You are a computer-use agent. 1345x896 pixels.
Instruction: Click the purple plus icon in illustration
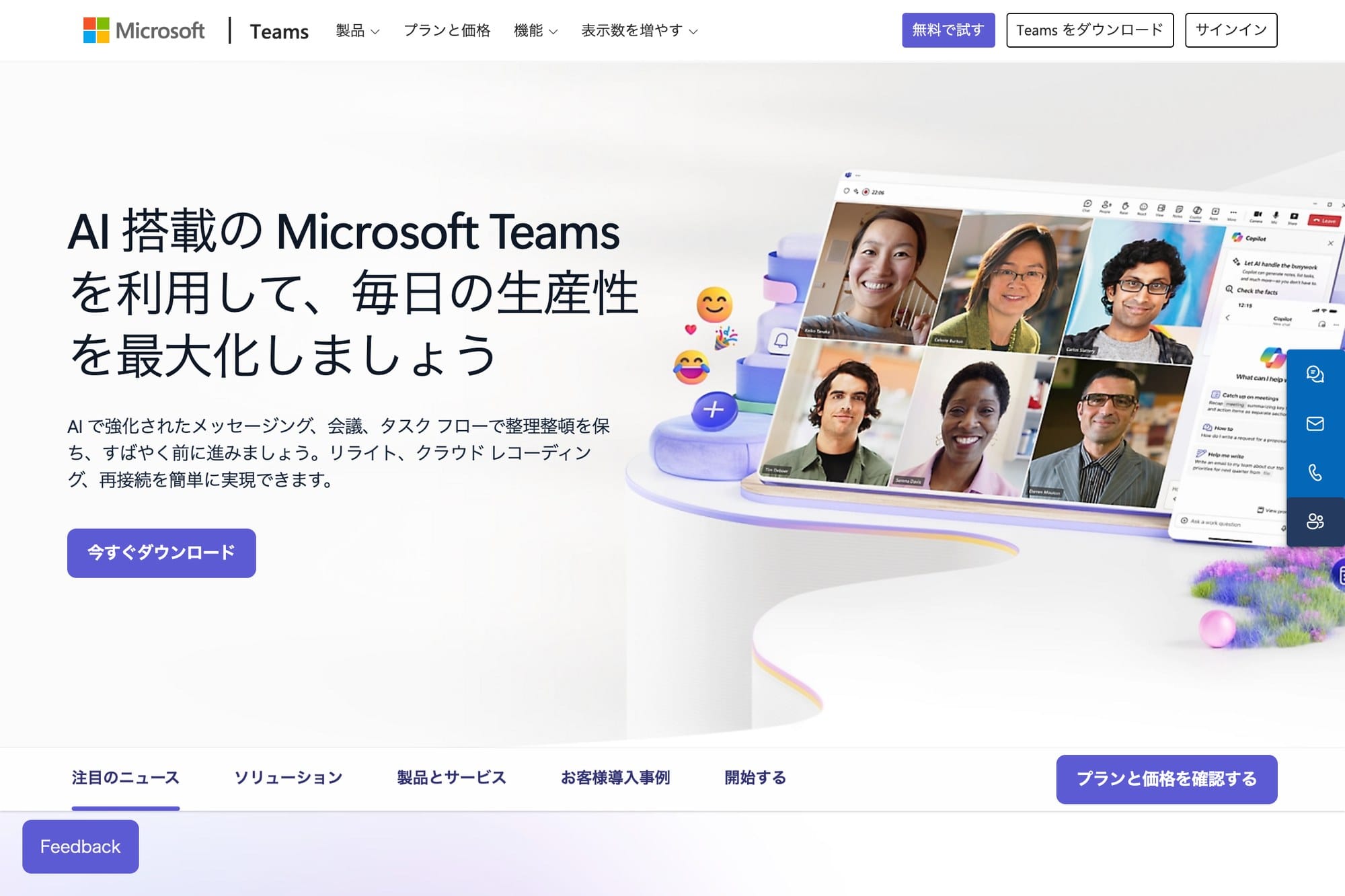click(x=714, y=409)
